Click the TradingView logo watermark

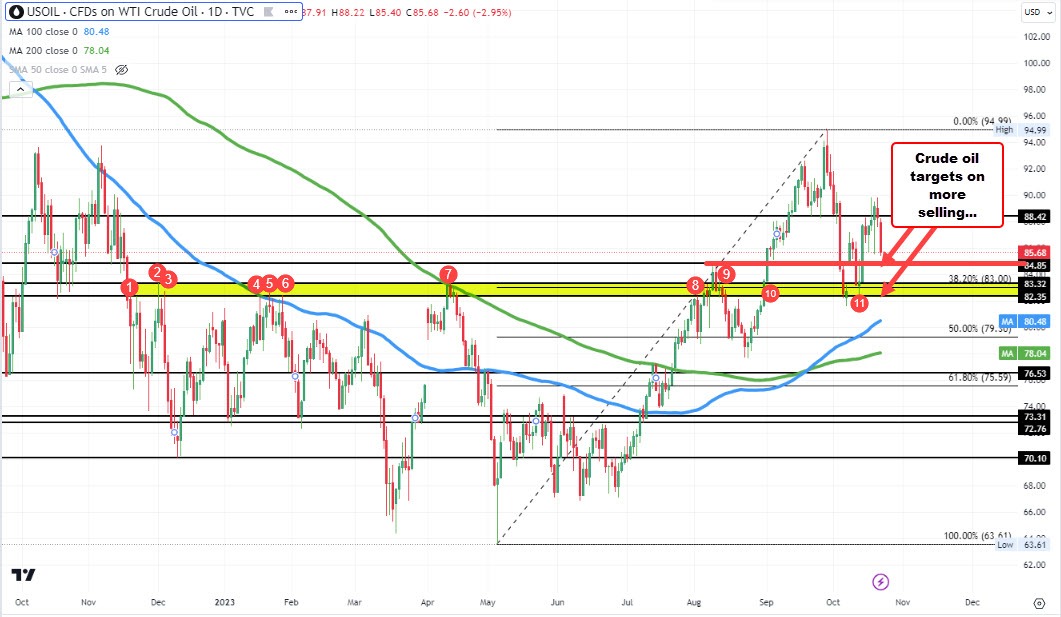click(25, 575)
